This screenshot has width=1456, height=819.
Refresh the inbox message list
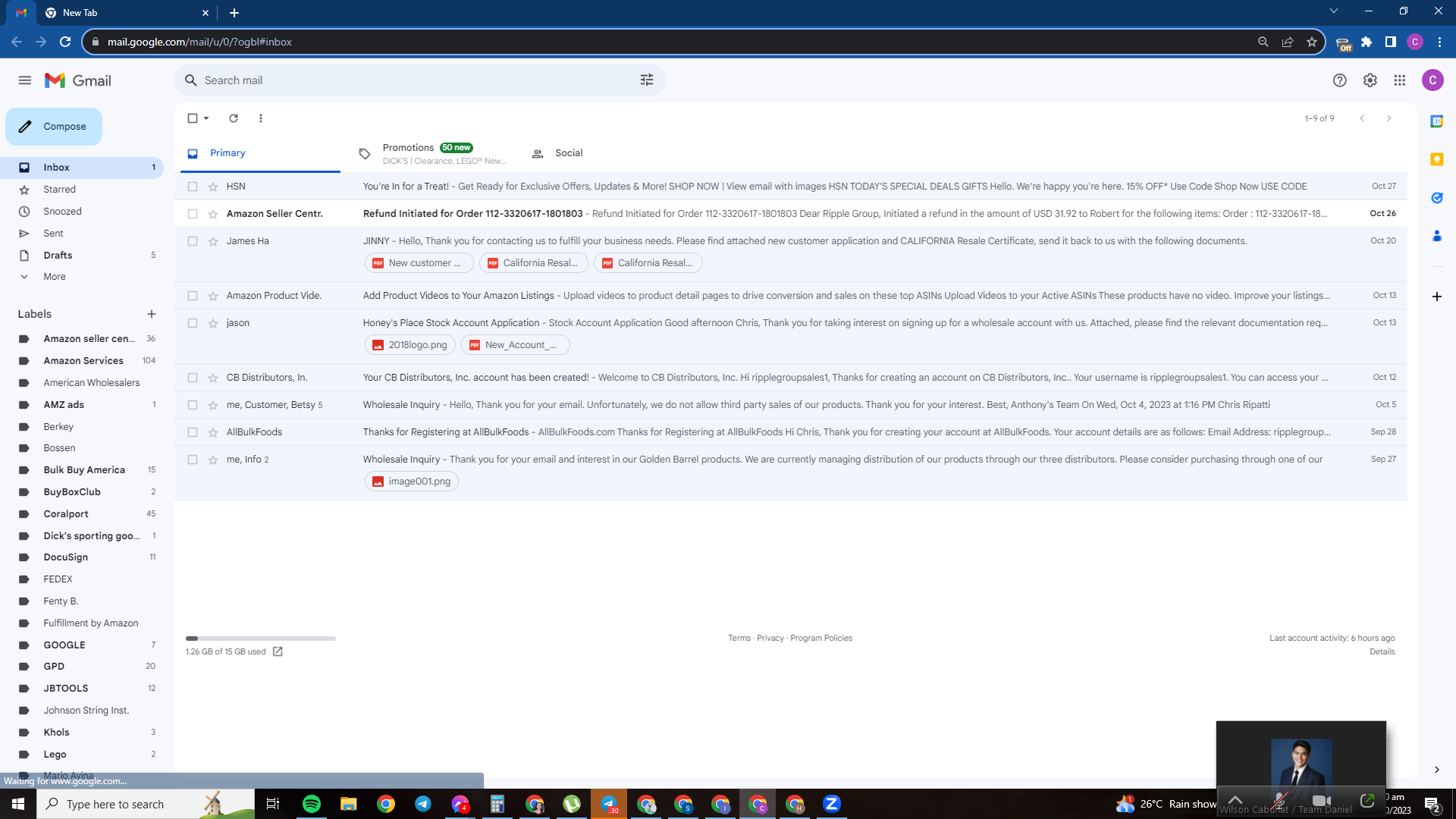(234, 118)
